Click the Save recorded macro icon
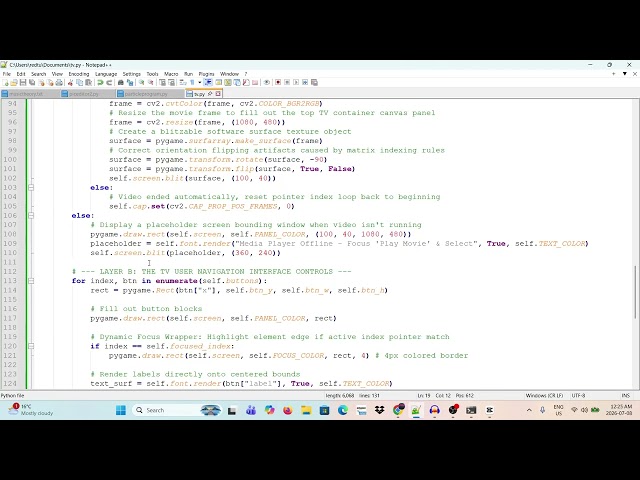Viewport: 640px width, 480px height. 314,82
